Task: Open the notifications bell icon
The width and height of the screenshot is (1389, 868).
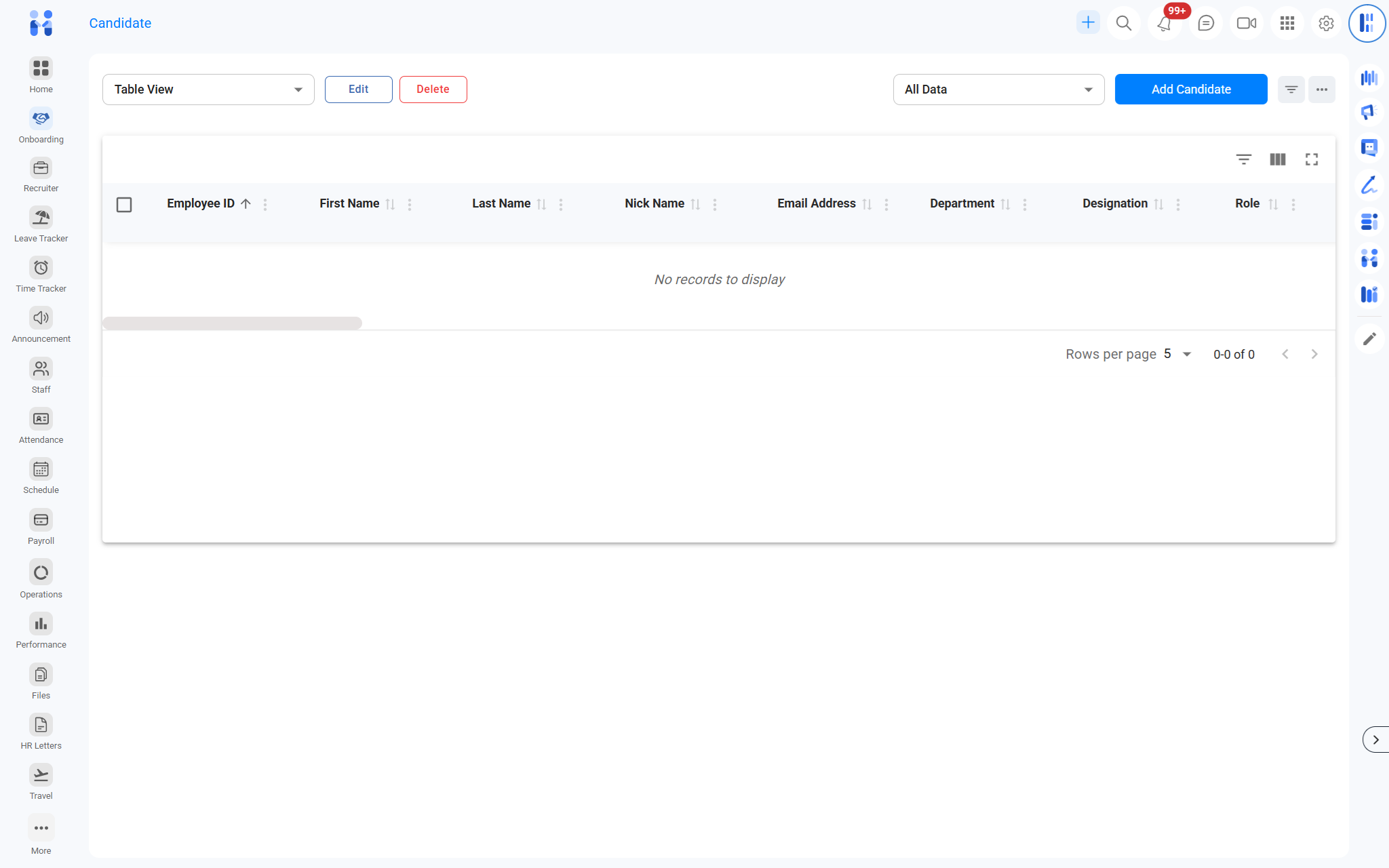Action: point(1164,24)
